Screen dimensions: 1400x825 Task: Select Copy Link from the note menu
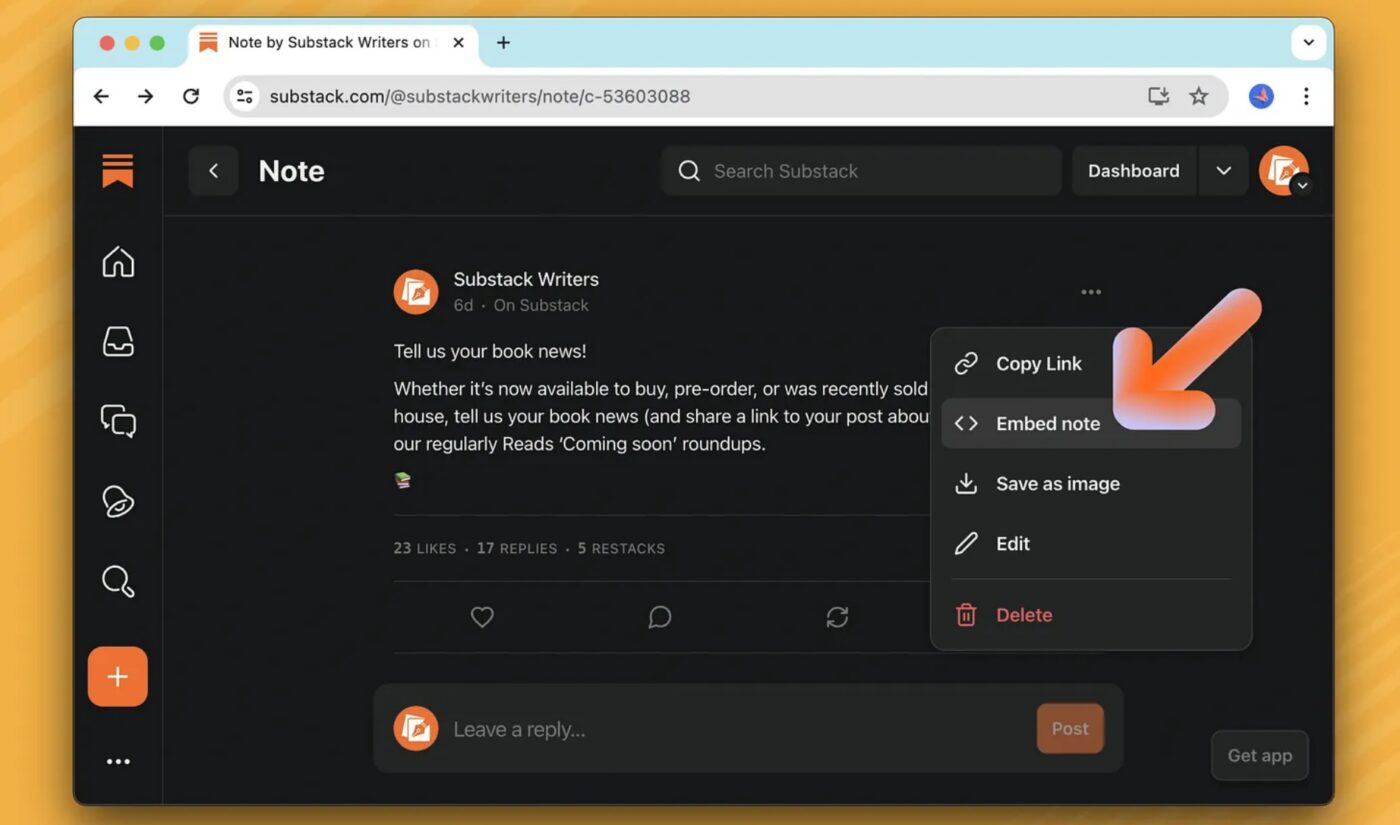[1038, 363]
